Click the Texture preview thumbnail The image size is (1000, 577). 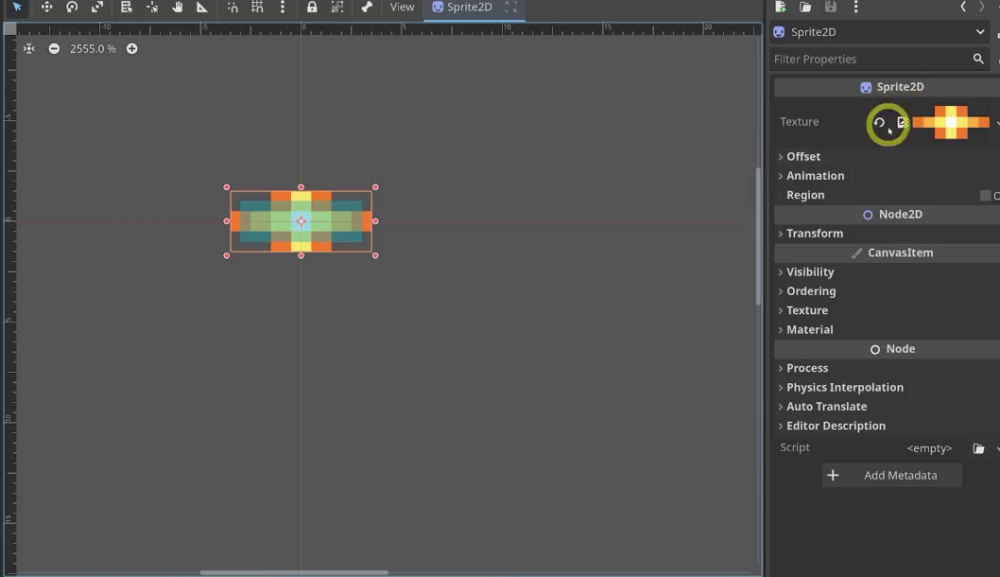(951, 122)
